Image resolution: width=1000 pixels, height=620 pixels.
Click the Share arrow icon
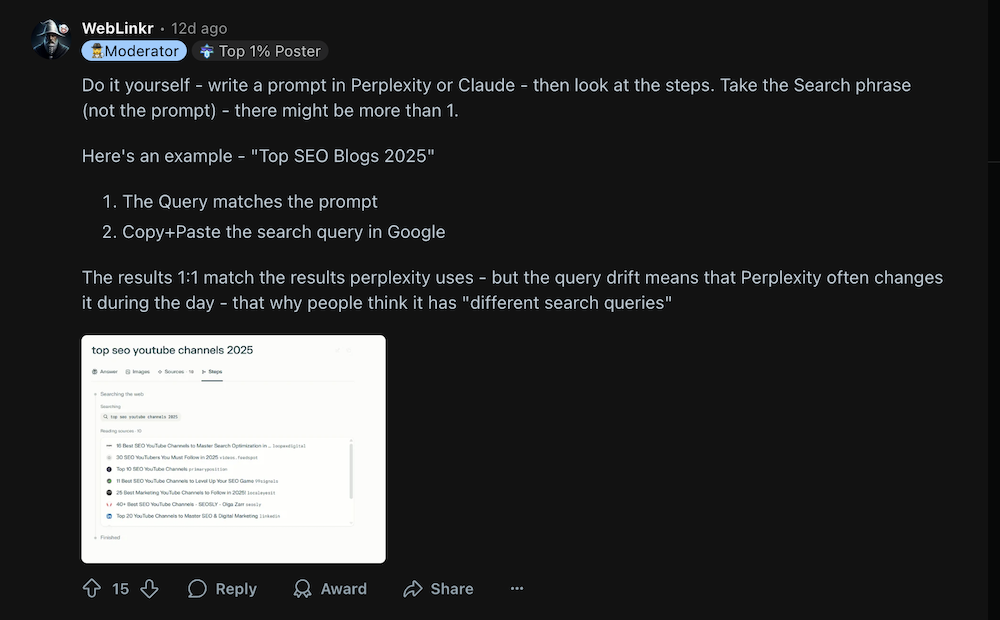tap(413, 589)
